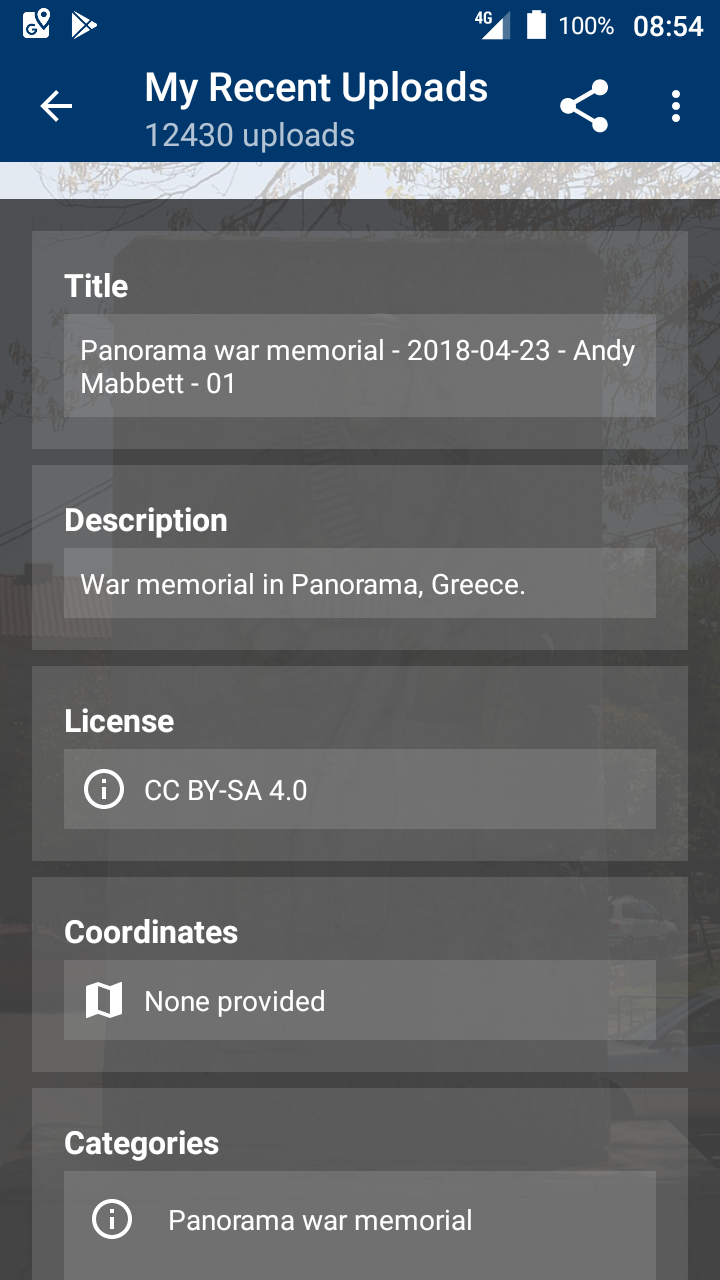
Task: Open the overflow menu with three dots
Action: pyautogui.click(x=676, y=104)
